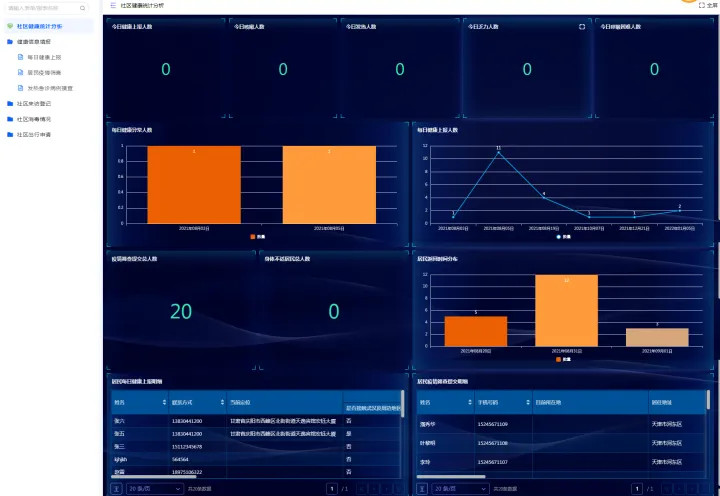Click the orange legend marker under 居民返回时间分布 chart
This screenshot has width=720, height=496.
pyautogui.click(x=558, y=359)
